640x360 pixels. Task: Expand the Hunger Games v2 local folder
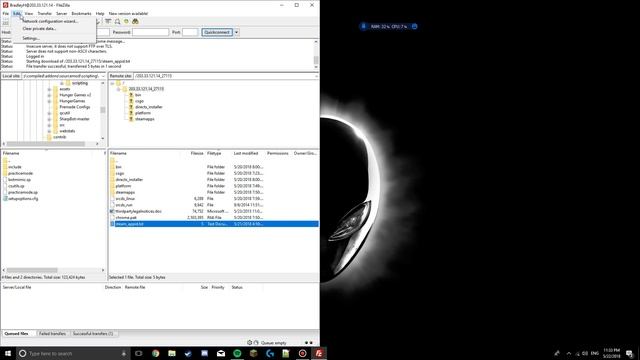click(x=49, y=95)
